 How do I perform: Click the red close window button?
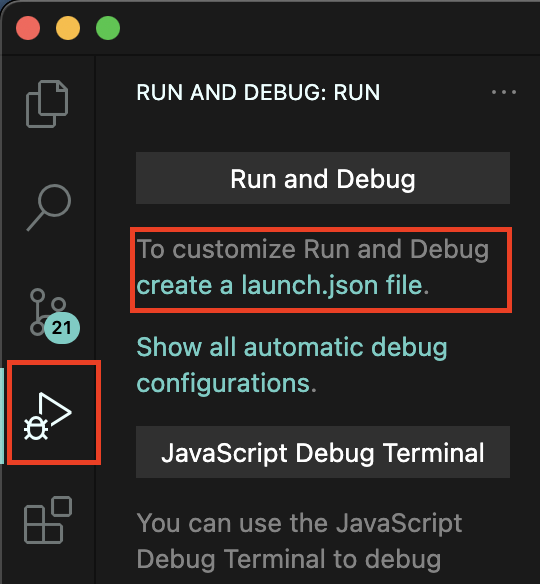28,28
